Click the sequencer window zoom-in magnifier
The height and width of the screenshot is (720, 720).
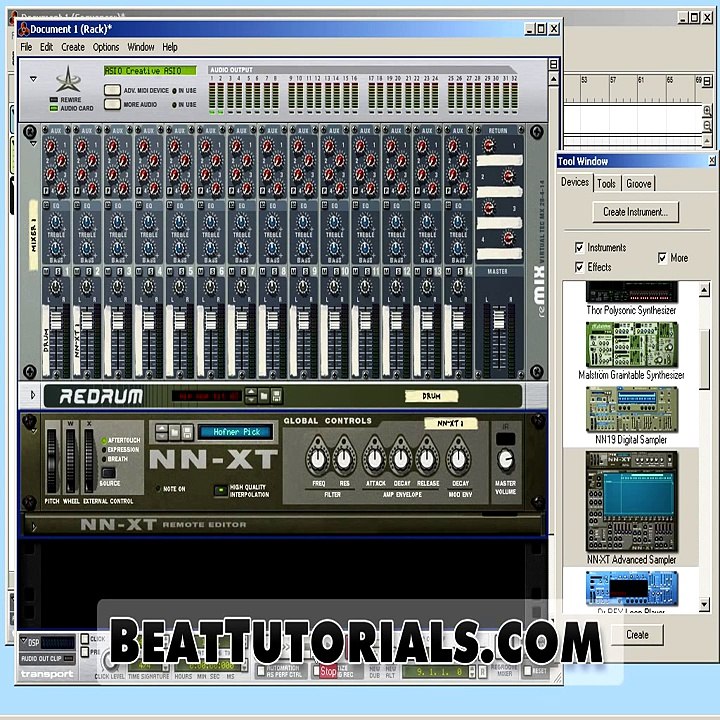pos(707,110)
